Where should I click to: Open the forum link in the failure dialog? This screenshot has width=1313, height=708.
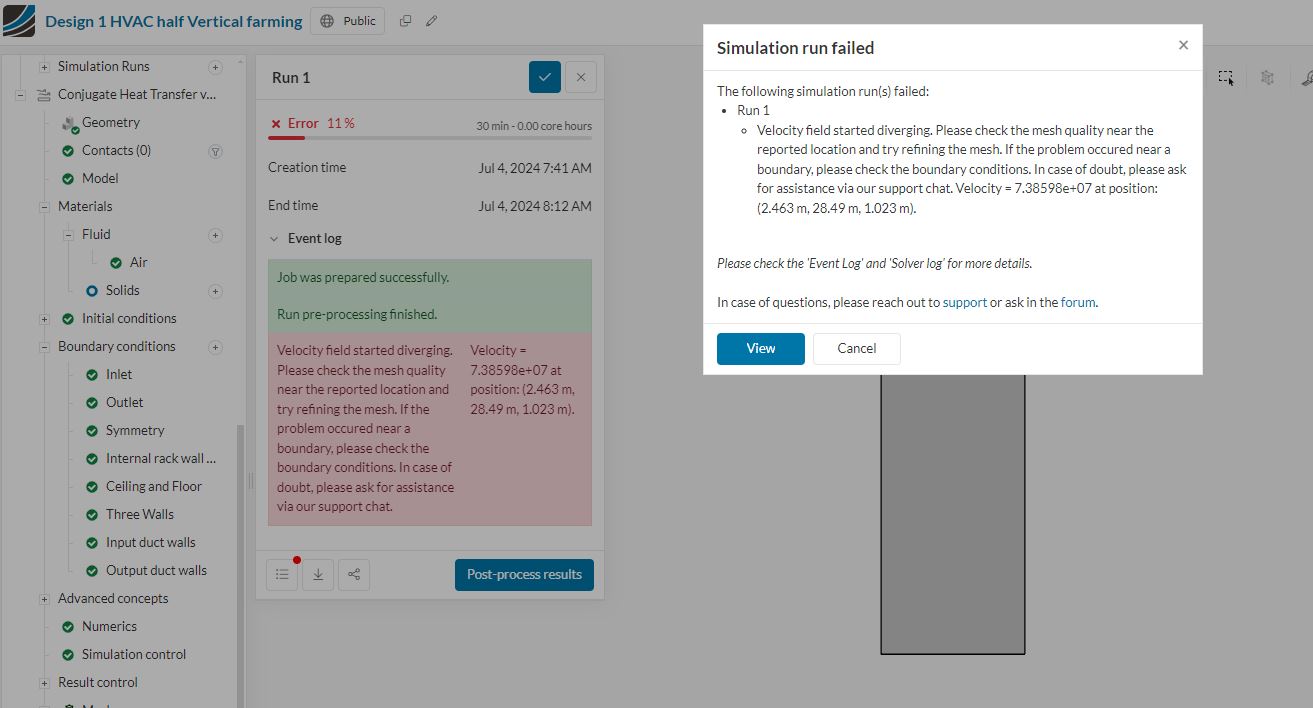[x=1078, y=302]
